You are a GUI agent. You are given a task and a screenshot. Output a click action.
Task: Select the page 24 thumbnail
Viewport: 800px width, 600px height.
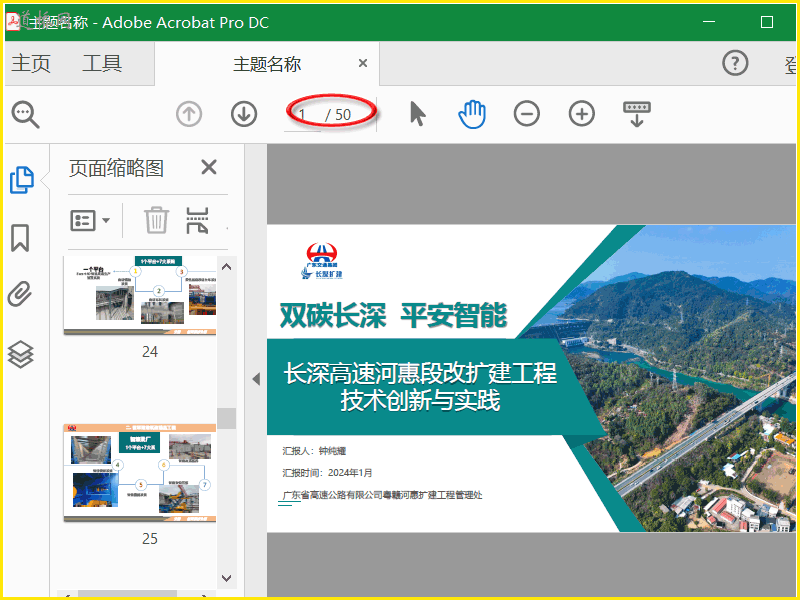click(140, 296)
